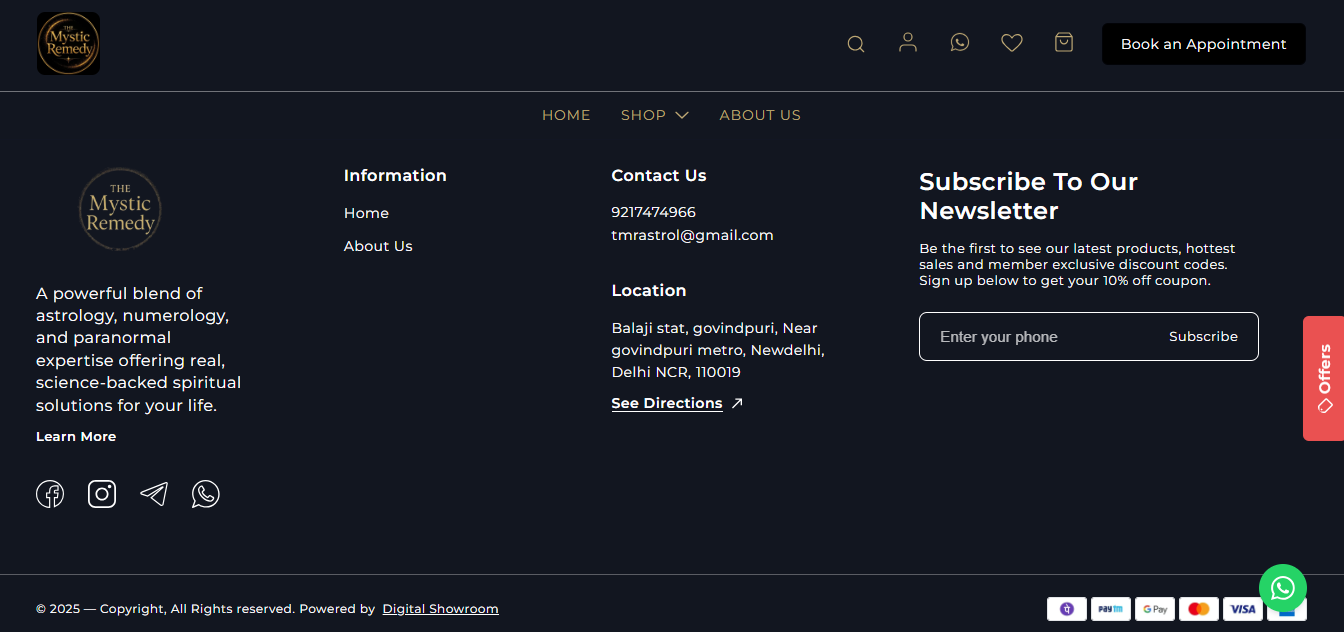Click the Mystic Remedy logo above the description
Image resolution: width=1344 pixels, height=632 pixels.
120,209
